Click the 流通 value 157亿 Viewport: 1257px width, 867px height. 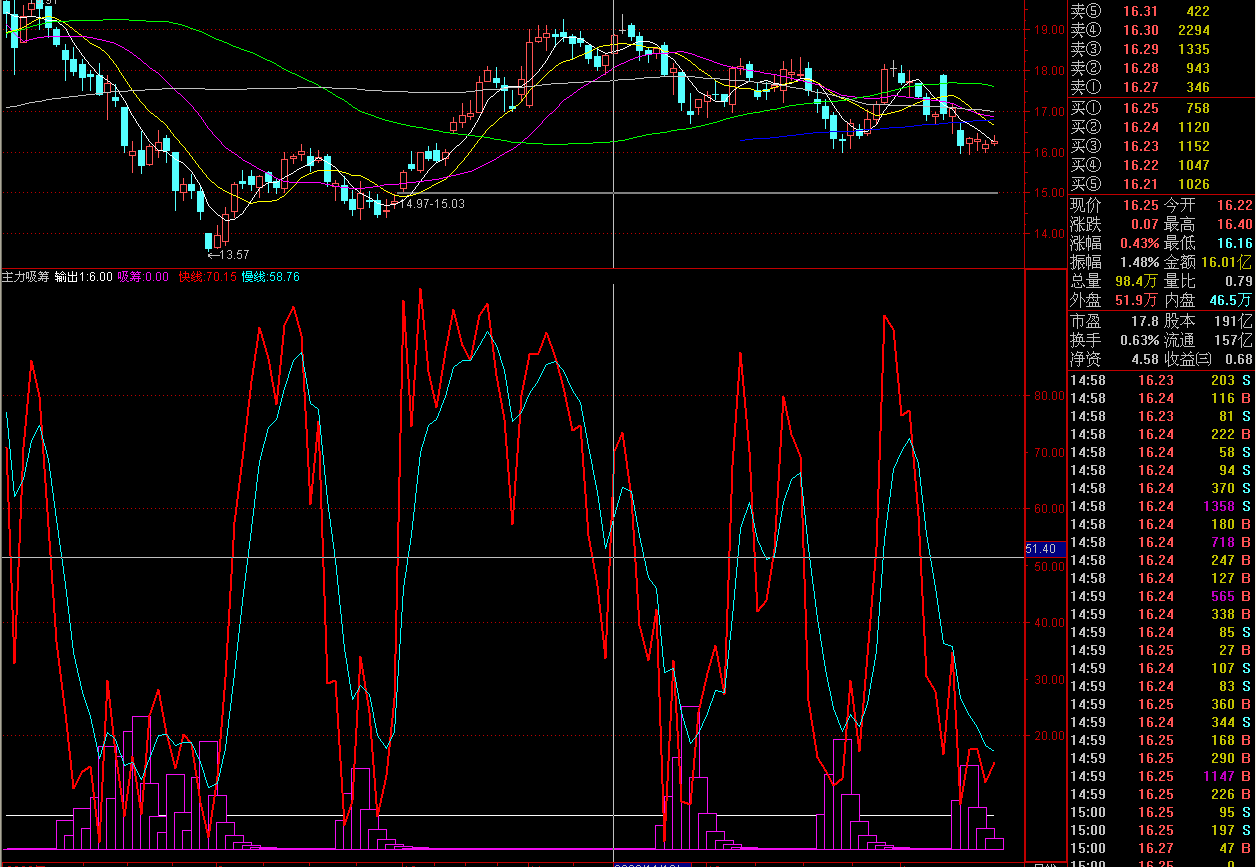[1234, 341]
